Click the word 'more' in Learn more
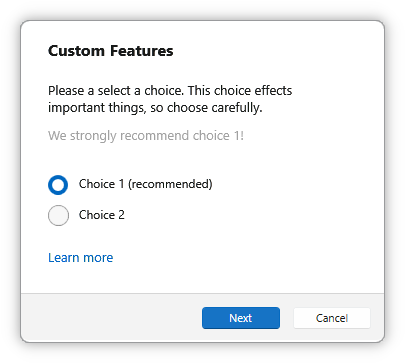Screen dimensions: 405x363 pyautogui.click(x=98, y=258)
